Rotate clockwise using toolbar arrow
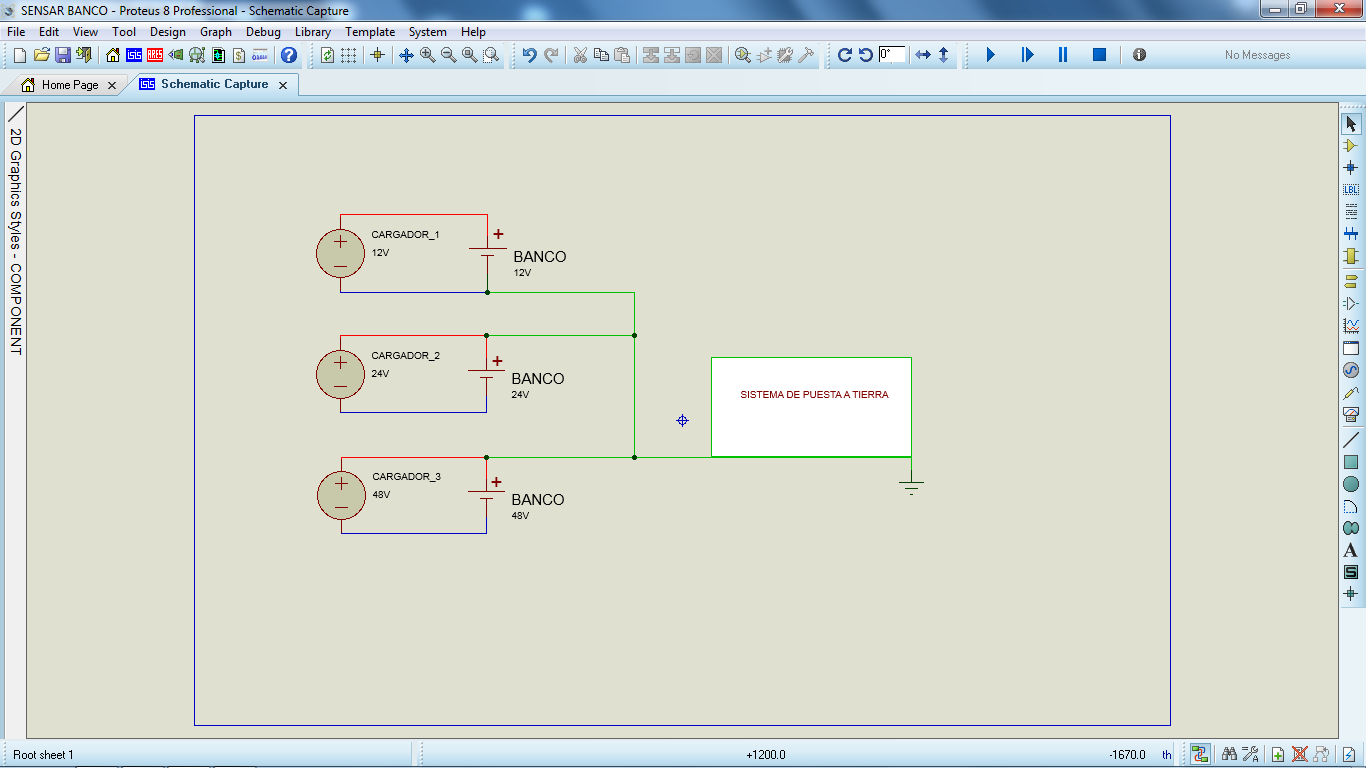Image resolution: width=1366 pixels, height=769 pixels. (845, 55)
